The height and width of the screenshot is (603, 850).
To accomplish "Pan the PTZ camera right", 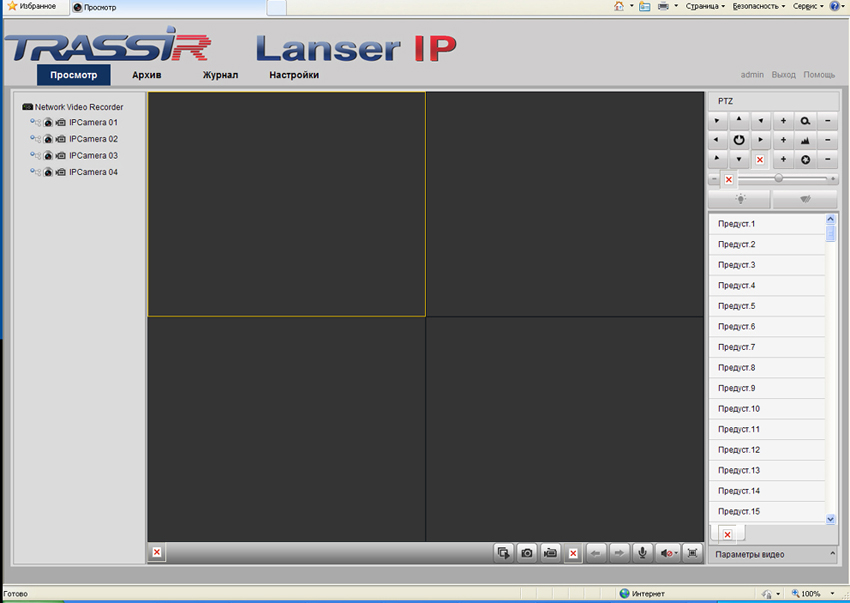I will point(761,140).
